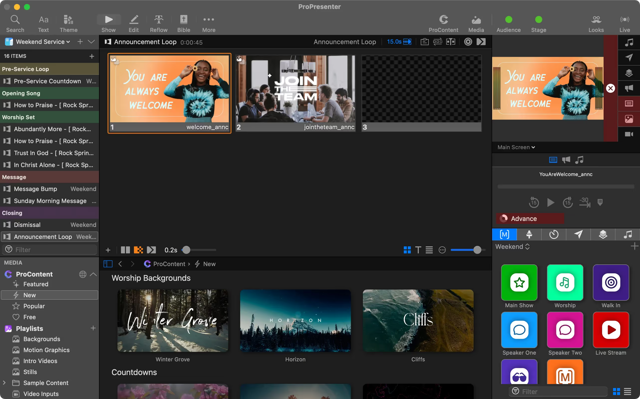
Task: Select the Worship macro icon
Action: 565,282
